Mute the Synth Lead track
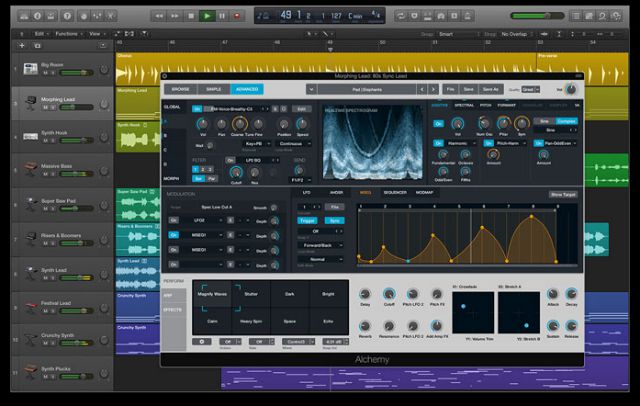This screenshot has width=640, height=406. pos(45,278)
